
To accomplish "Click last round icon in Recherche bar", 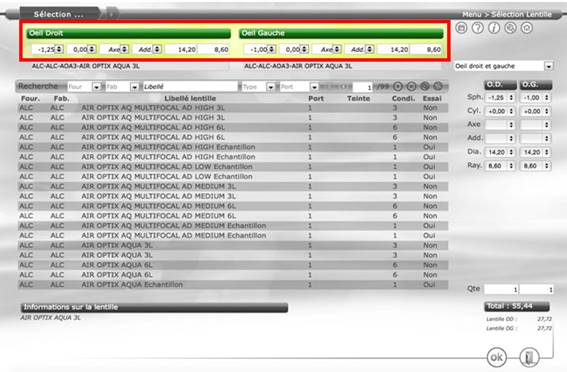I will (x=438, y=86).
